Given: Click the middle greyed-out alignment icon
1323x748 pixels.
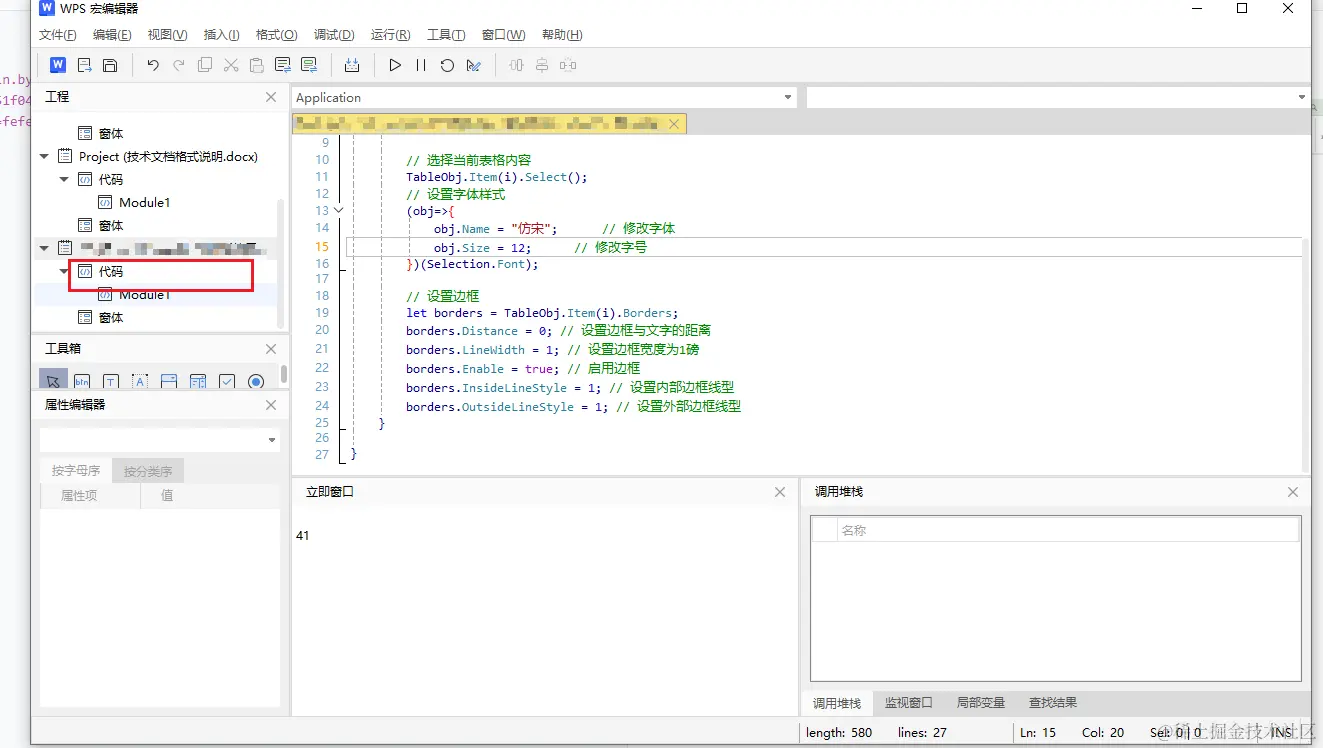Looking at the screenshot, I should point(542,65).
